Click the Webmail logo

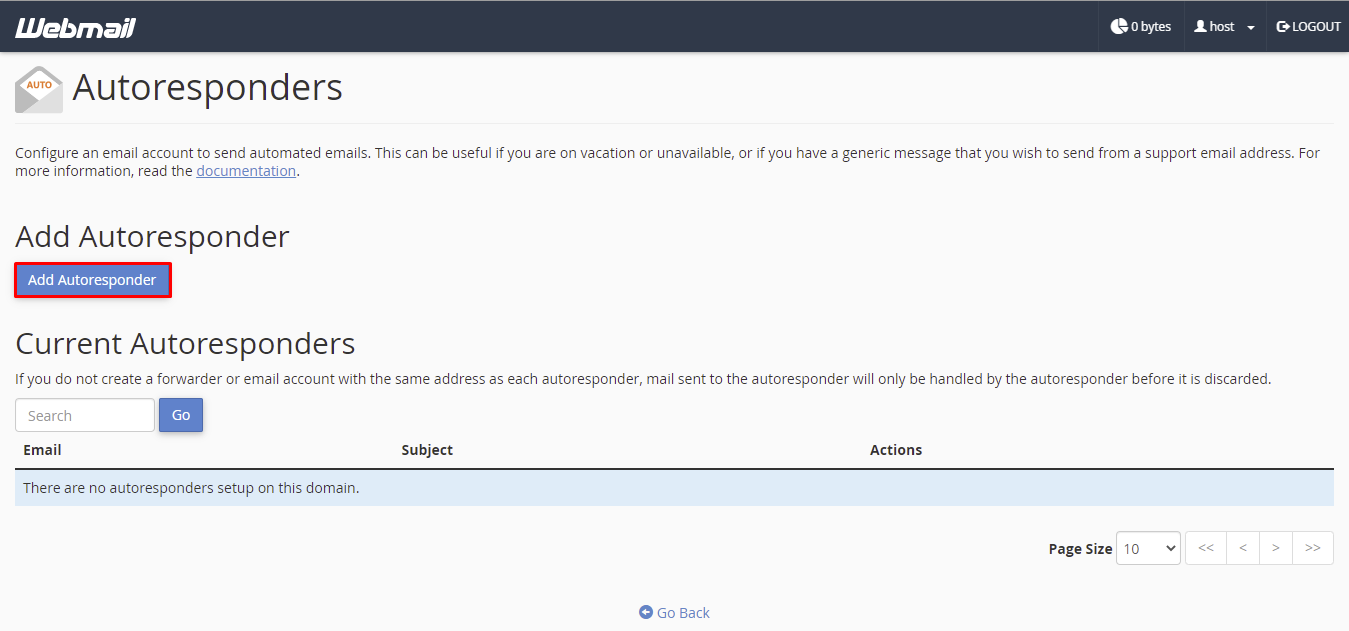pyautogui.click(x=75, y=27)
